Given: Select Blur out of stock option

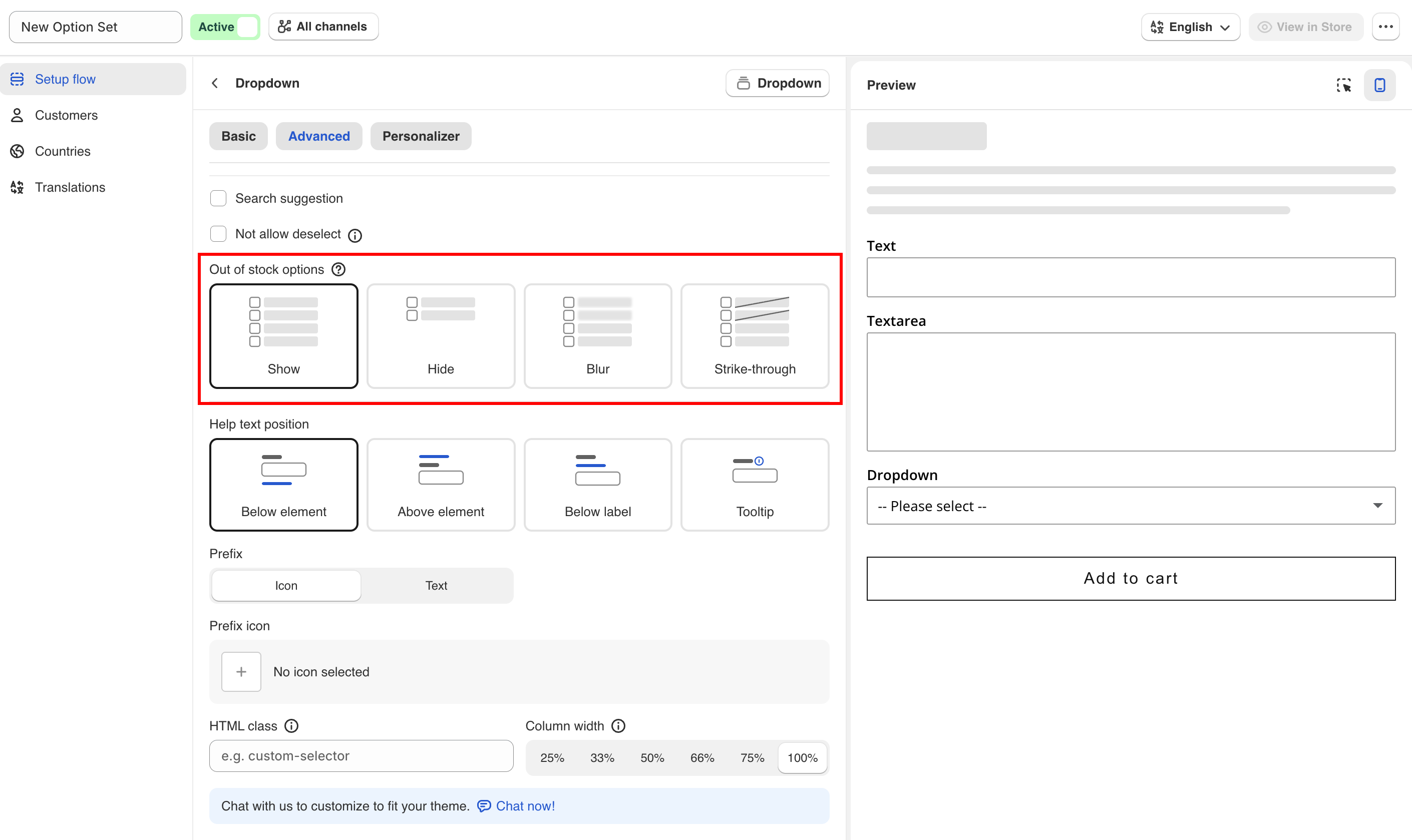Looking at the screenshot, I should point(598,336).
